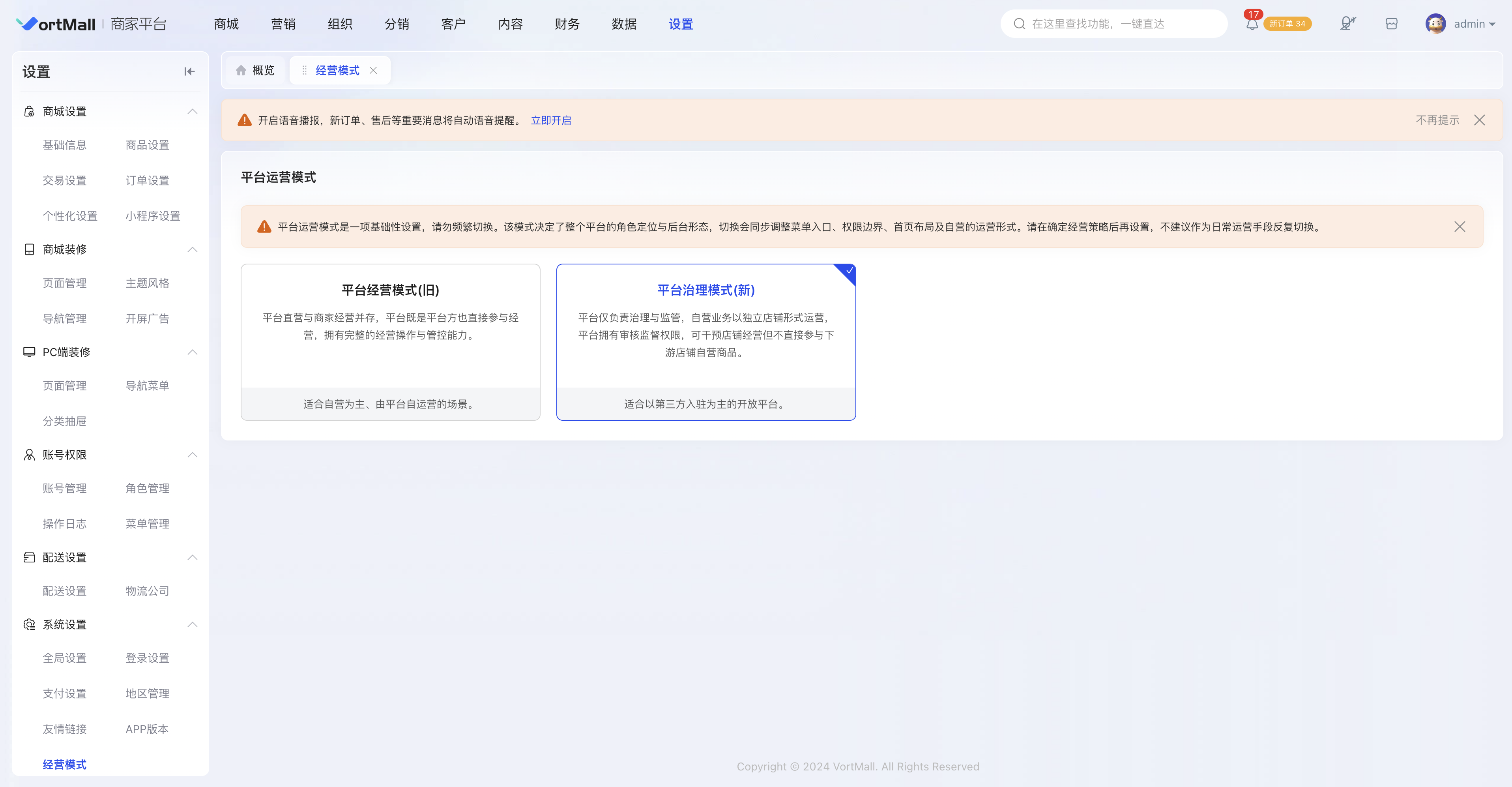Click the 新订单 34 badge

point(1287,24)
